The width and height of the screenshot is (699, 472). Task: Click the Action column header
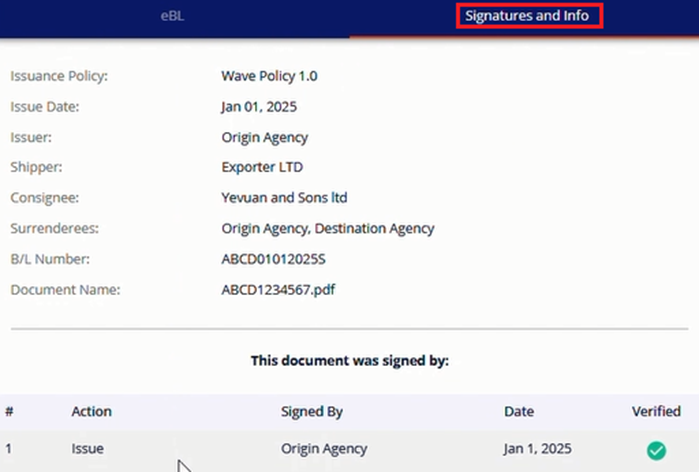[x=91, y=411]
